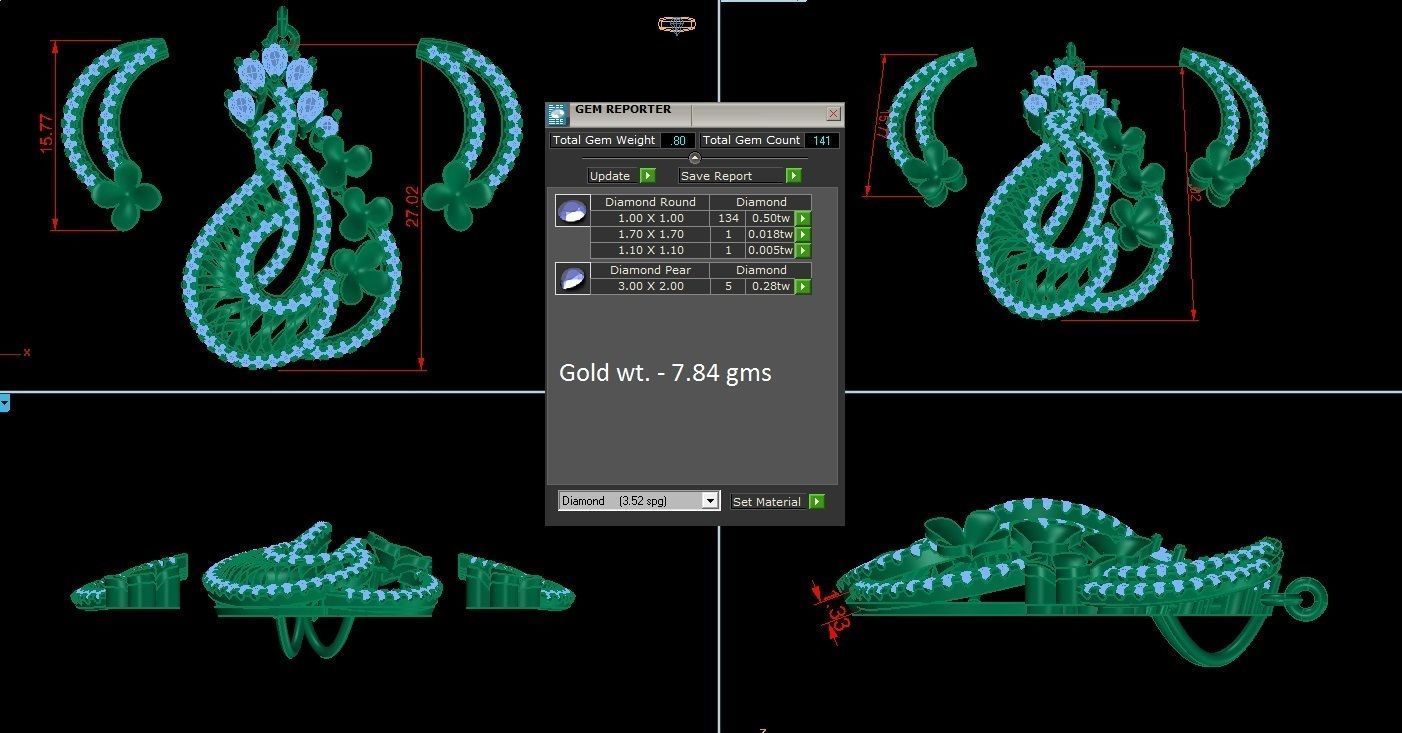Click green arrow in 1.00 X 1.00 row
This screenshot has width=1402, height=733.
[803, 218]
